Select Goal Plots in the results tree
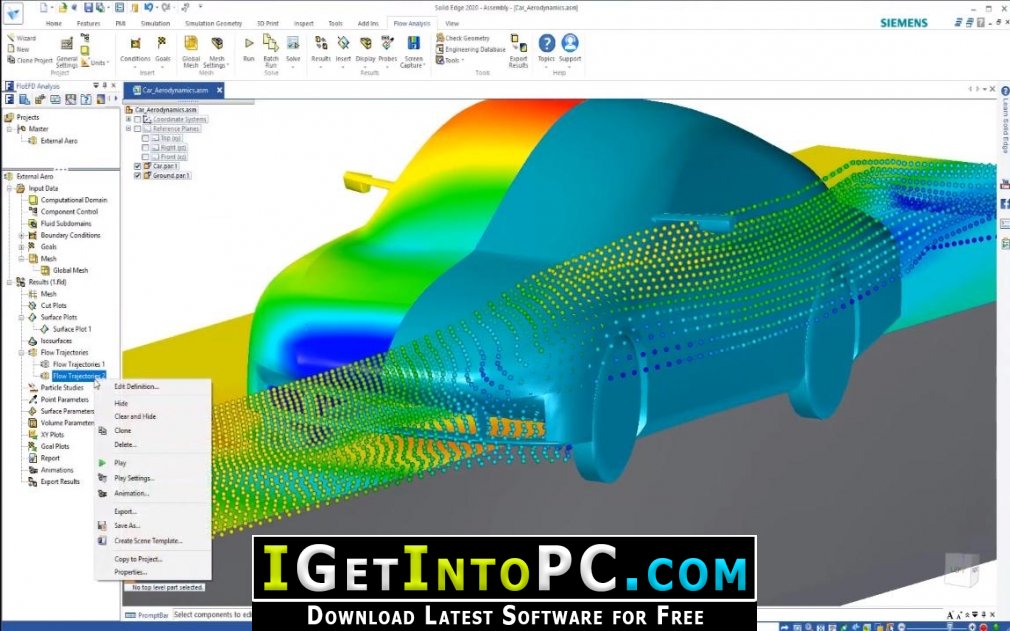 point(49,446)
